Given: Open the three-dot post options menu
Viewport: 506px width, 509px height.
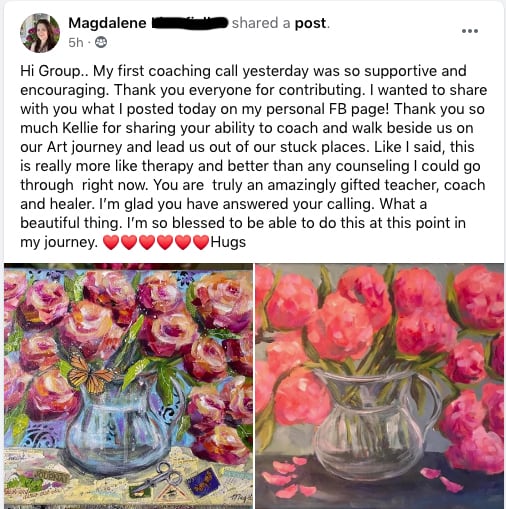Looking at the screenshot, I should click(x=470, y=31).
